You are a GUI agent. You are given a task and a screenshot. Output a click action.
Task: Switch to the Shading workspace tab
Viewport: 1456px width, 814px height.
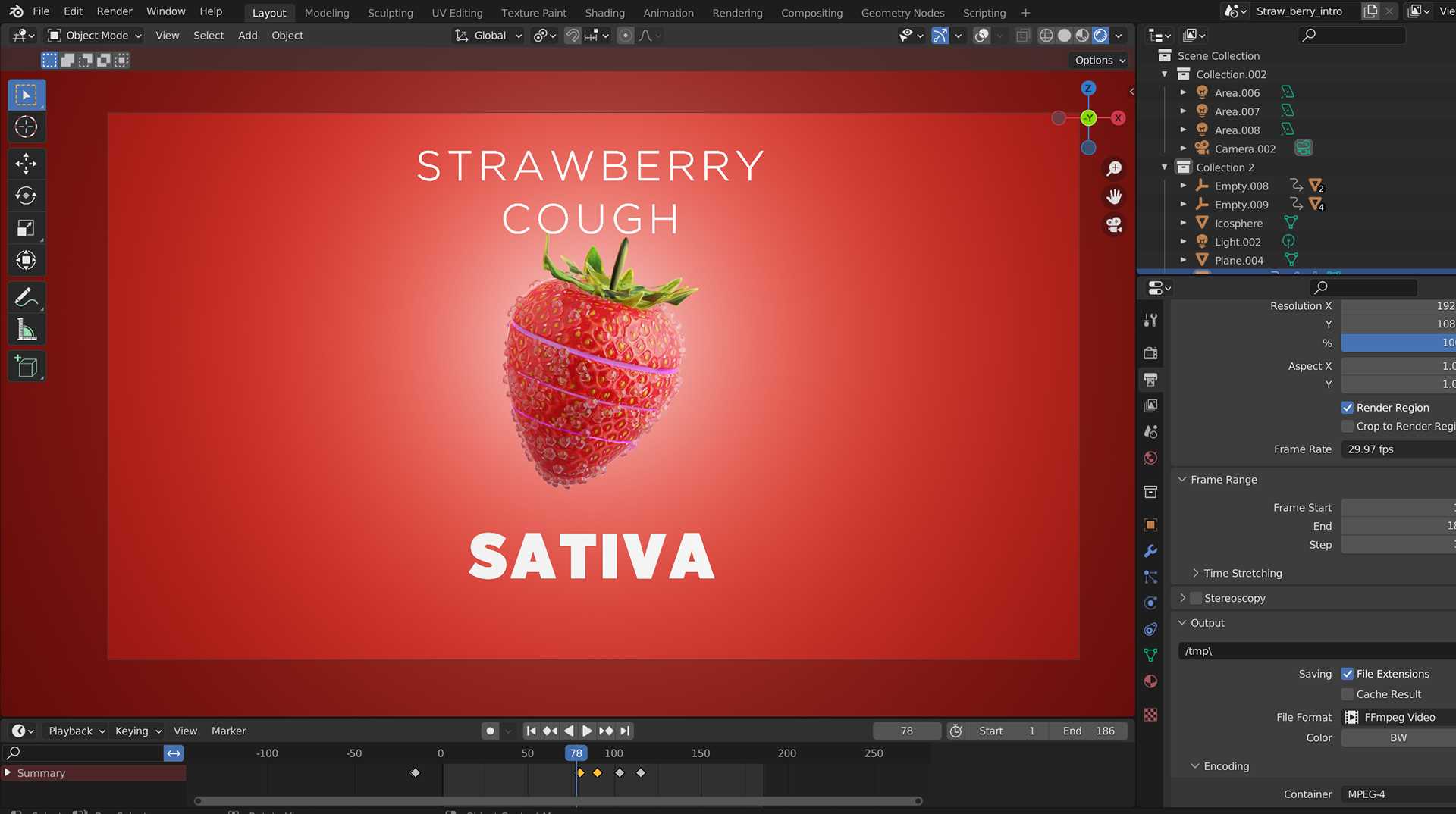point(604,13)
